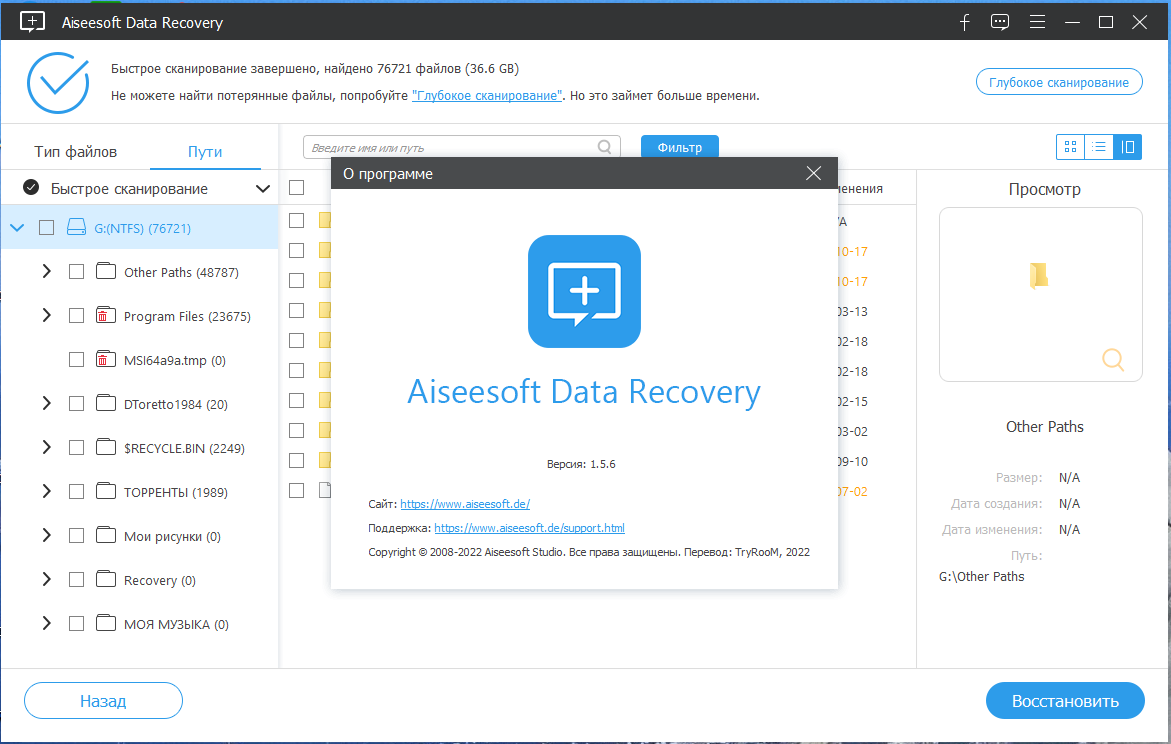This screenshot has width=1171, height=744.
Task: Click the MSI64a9a.tmp deleted-folder icon
Action: coord(106,359)
